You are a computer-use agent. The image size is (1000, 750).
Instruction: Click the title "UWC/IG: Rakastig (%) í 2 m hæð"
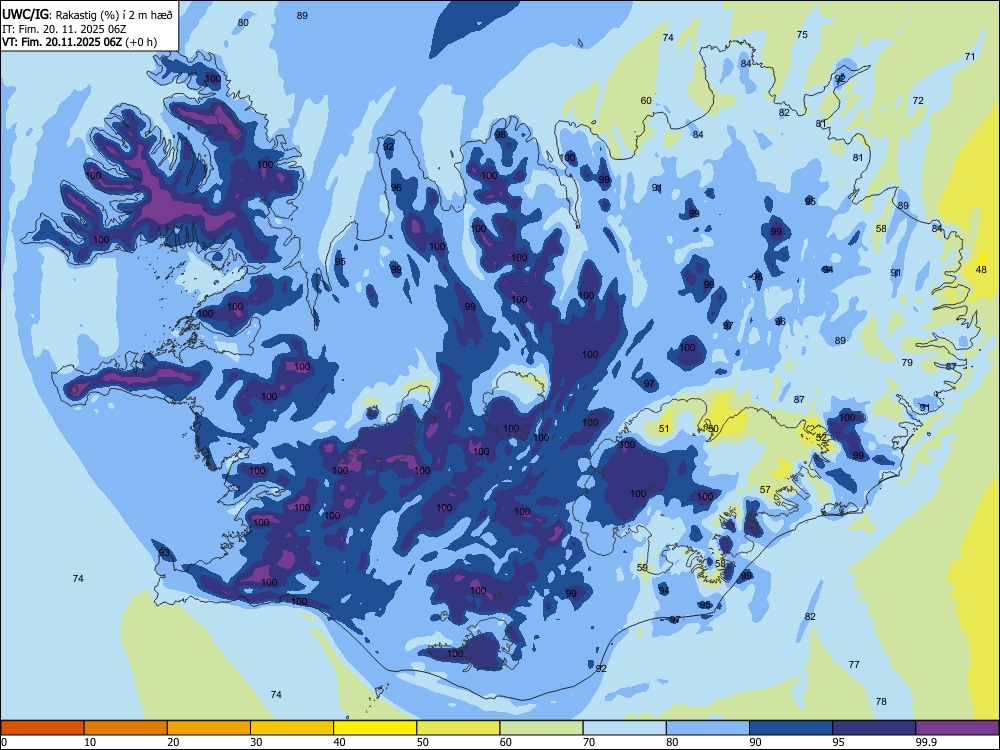click(87, 15)
